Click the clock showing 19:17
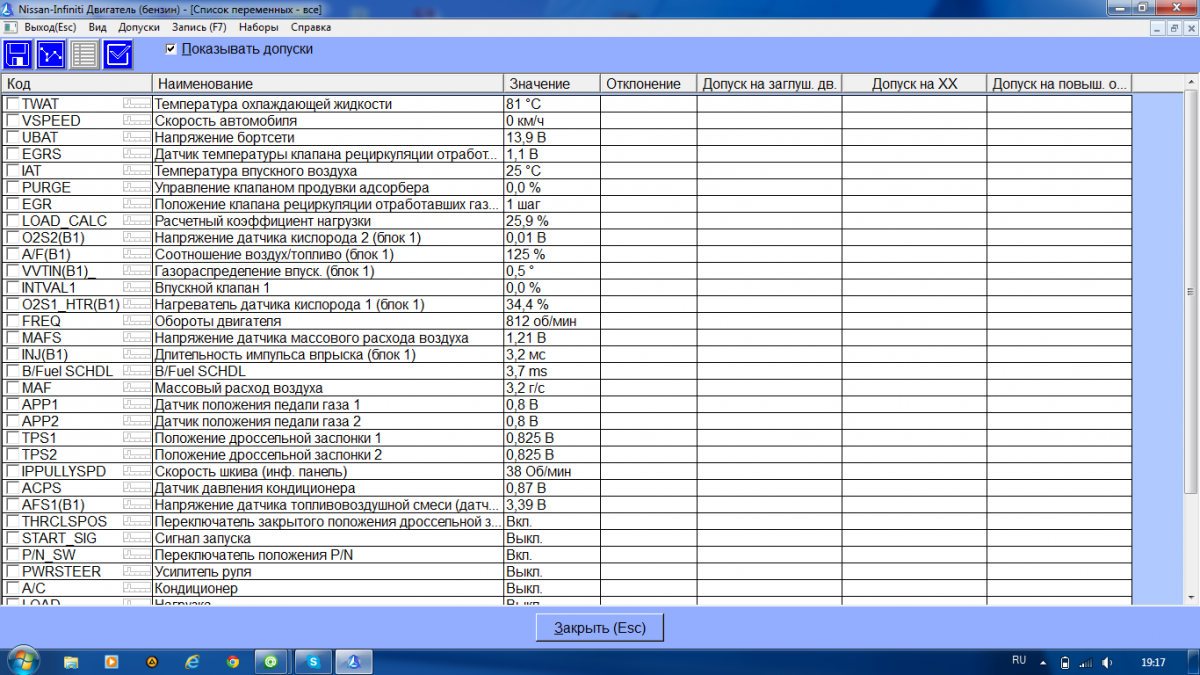The image size is (1200, 675). point(1153,662)
